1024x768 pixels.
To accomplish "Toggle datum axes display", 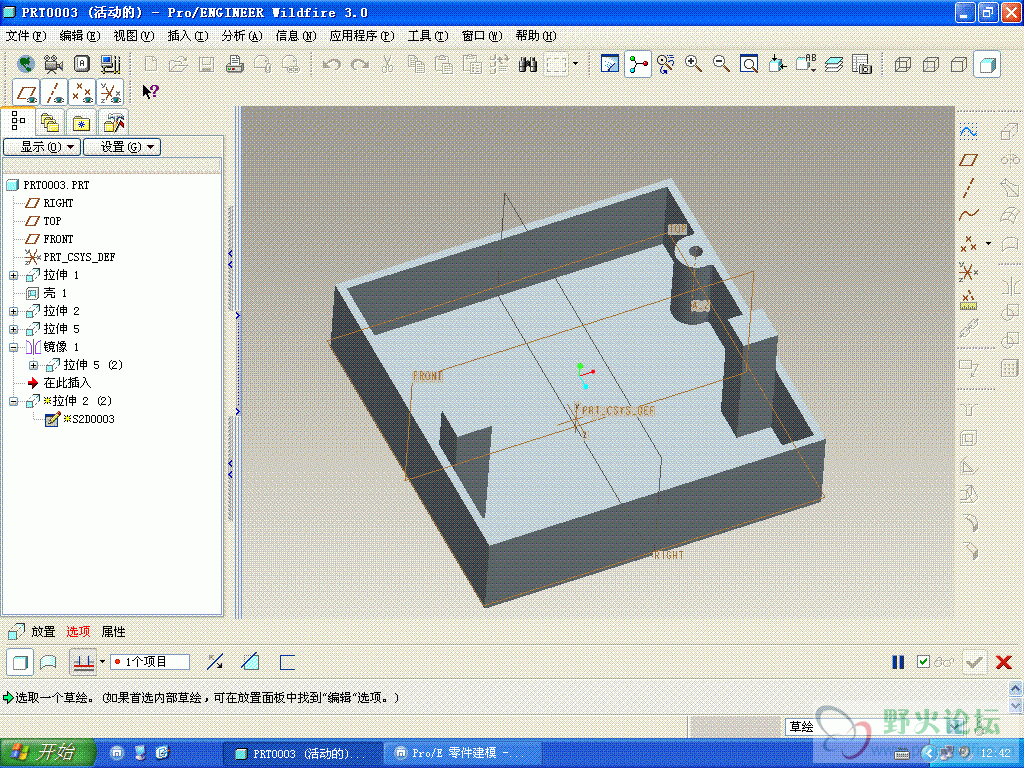I will click(x=54, y=92).
